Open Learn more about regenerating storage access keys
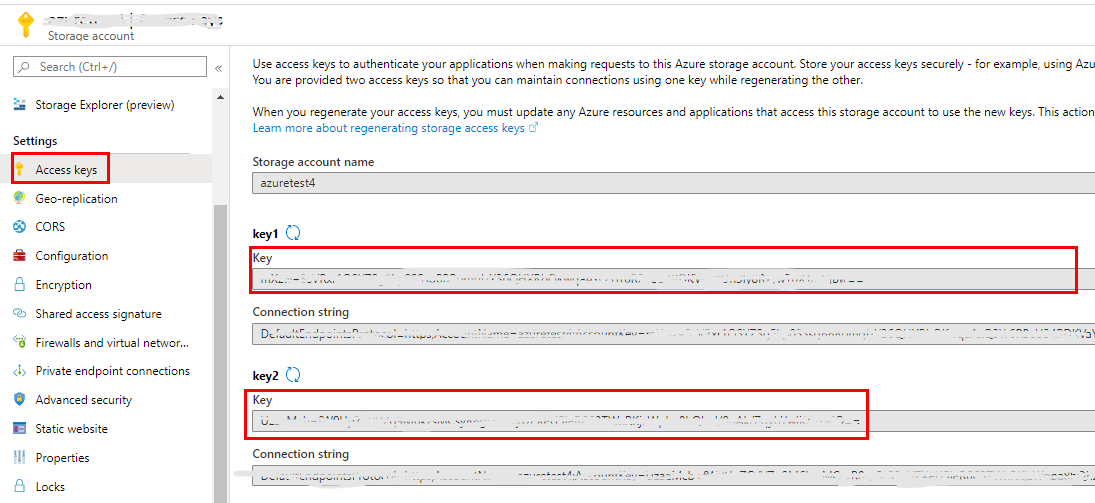This screenshot has height=503, width=1095. click(x=395, y=128)
